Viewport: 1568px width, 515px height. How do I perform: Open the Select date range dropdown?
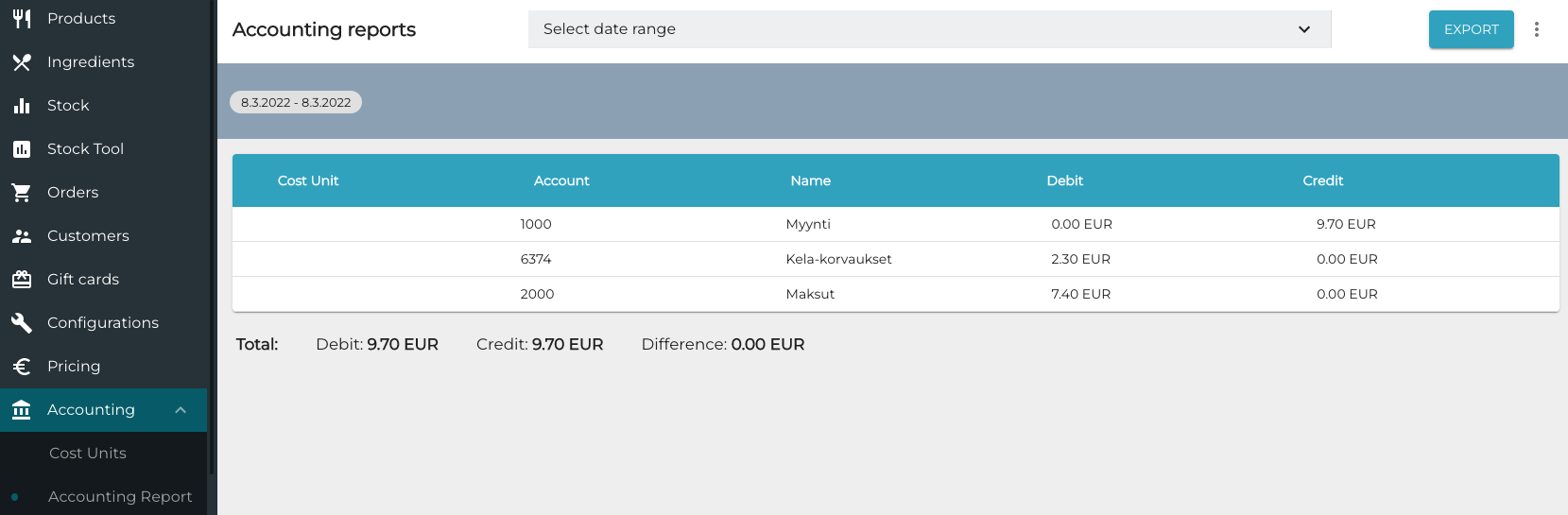tap(929, 29)
